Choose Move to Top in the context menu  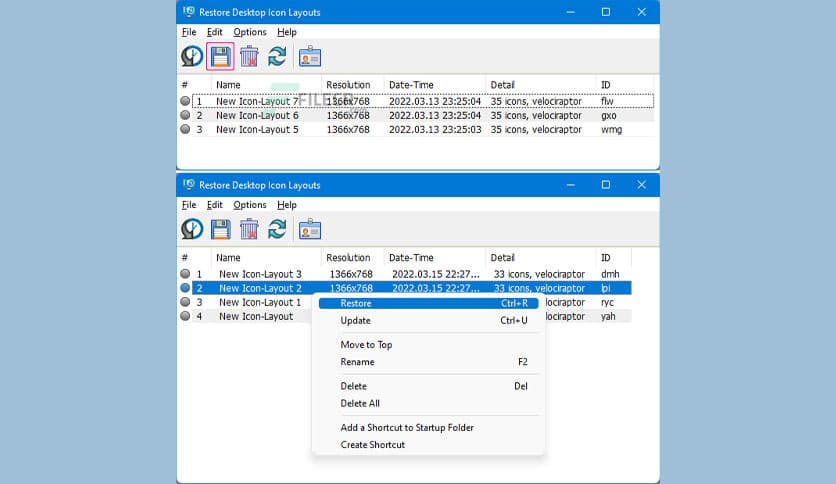366,345
